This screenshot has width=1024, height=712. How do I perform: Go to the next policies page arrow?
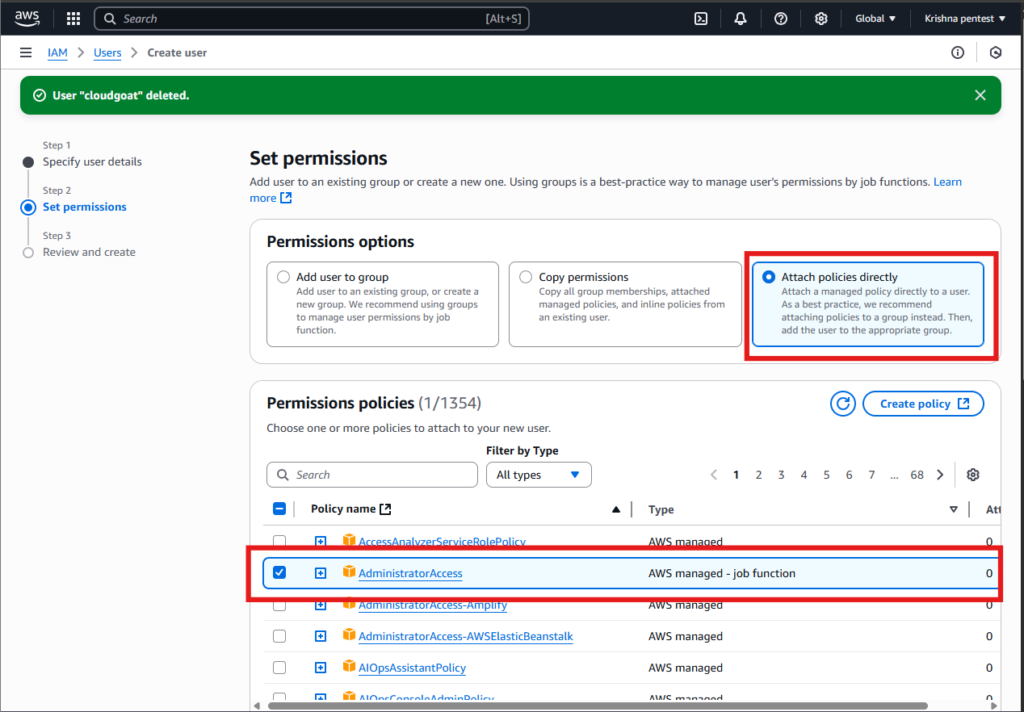click(x=940, y=475)
